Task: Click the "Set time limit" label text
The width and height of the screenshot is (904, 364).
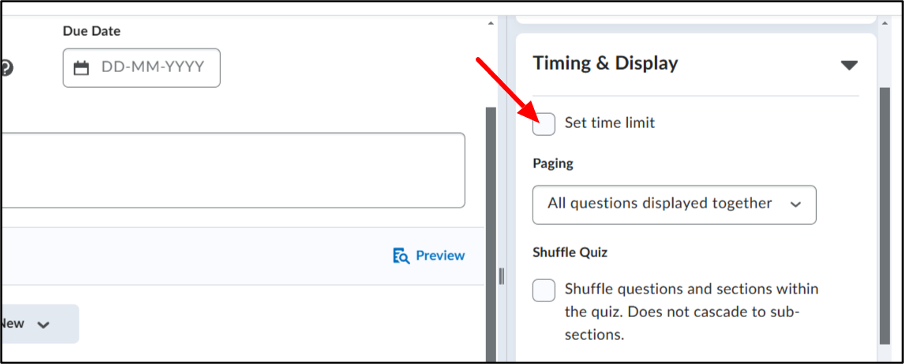Action: 609,123
